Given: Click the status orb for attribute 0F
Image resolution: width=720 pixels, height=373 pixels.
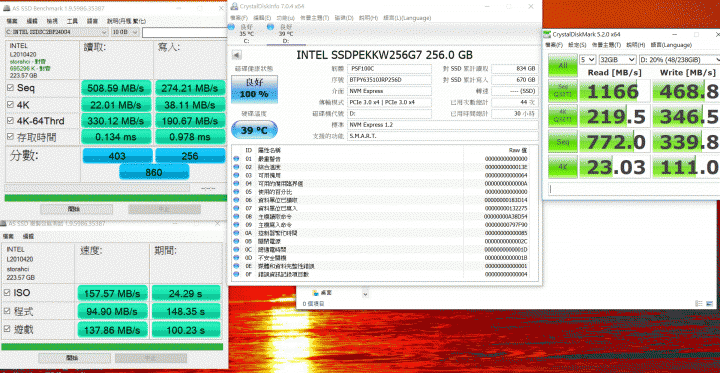Looking at the screenshot, I should (236, 274).
